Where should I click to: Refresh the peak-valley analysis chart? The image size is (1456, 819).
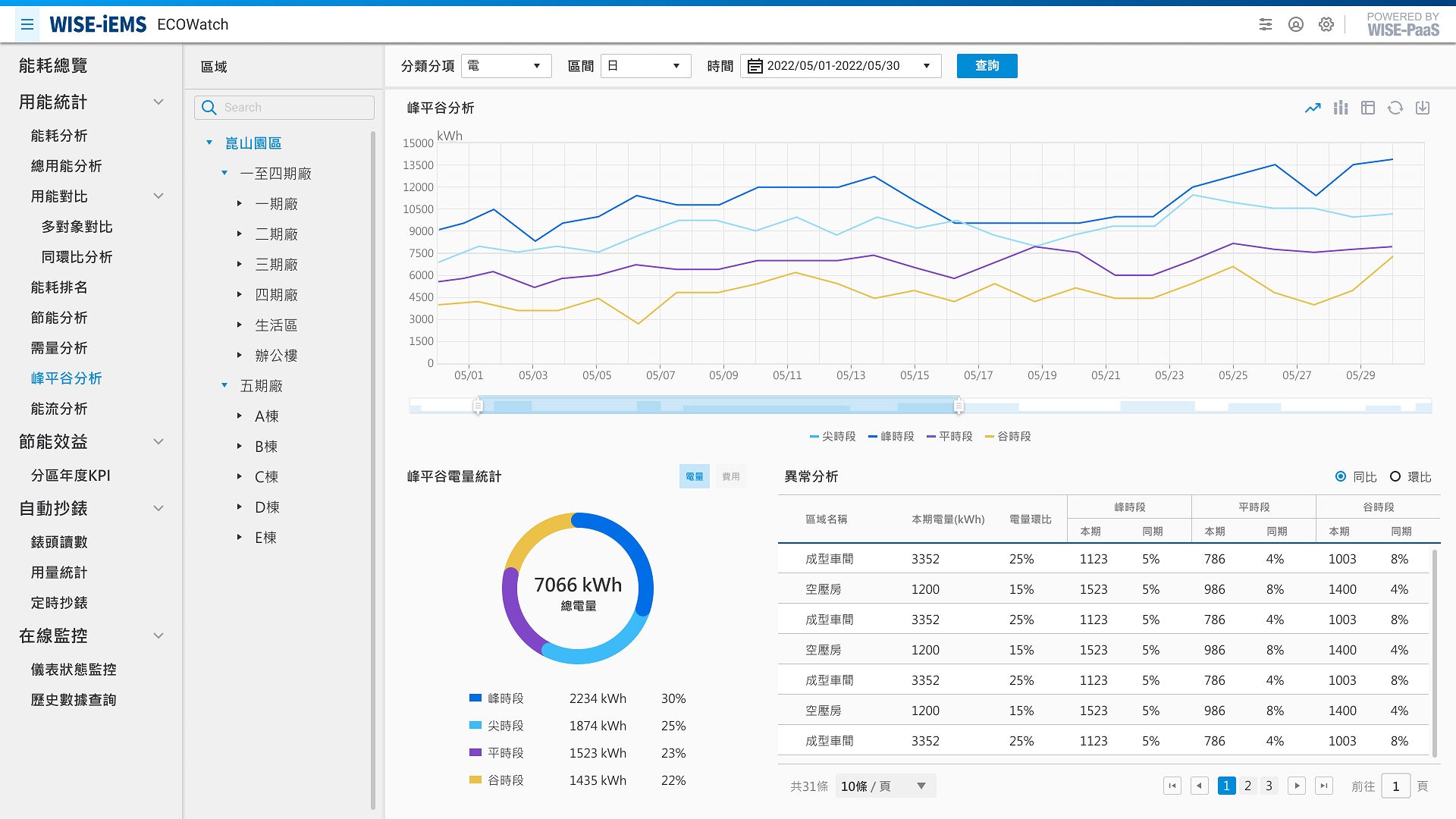pyautogui.click(x=1395, y=108)
